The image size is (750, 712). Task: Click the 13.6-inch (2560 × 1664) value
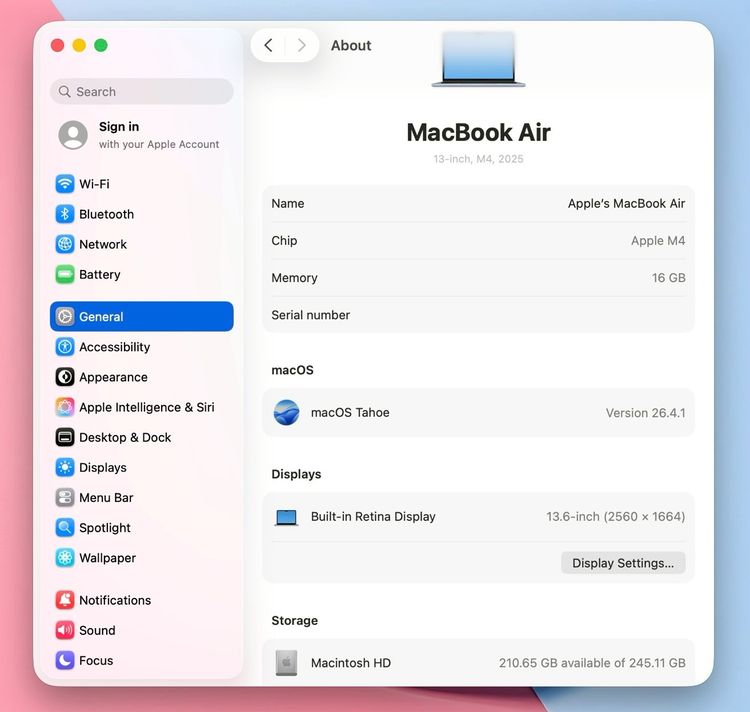point(616,516)
